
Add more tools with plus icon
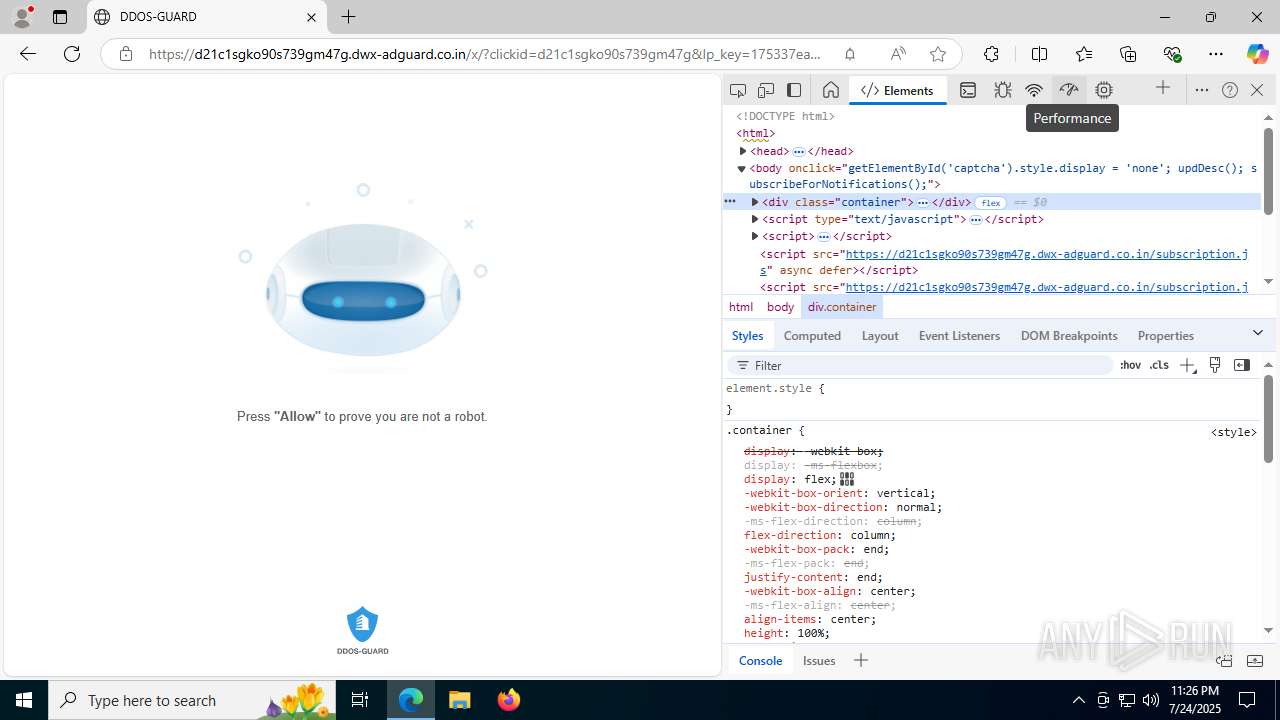(x=1163, y=89)
